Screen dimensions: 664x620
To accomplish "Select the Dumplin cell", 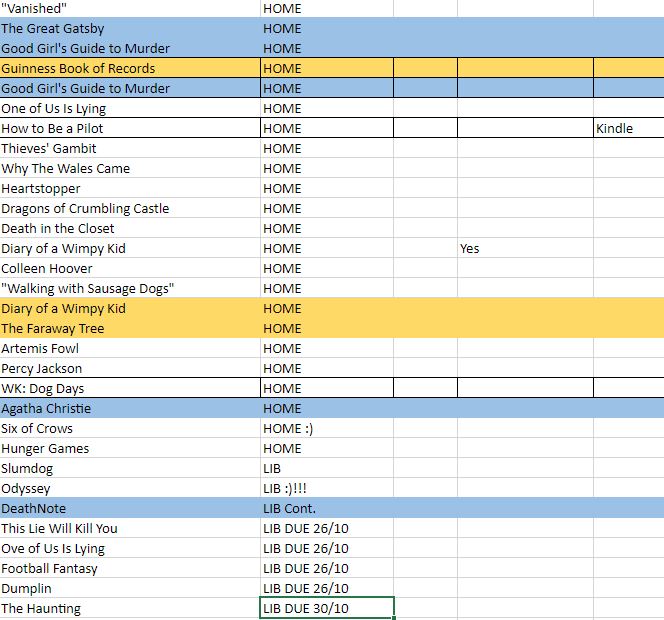I will 130,588.
